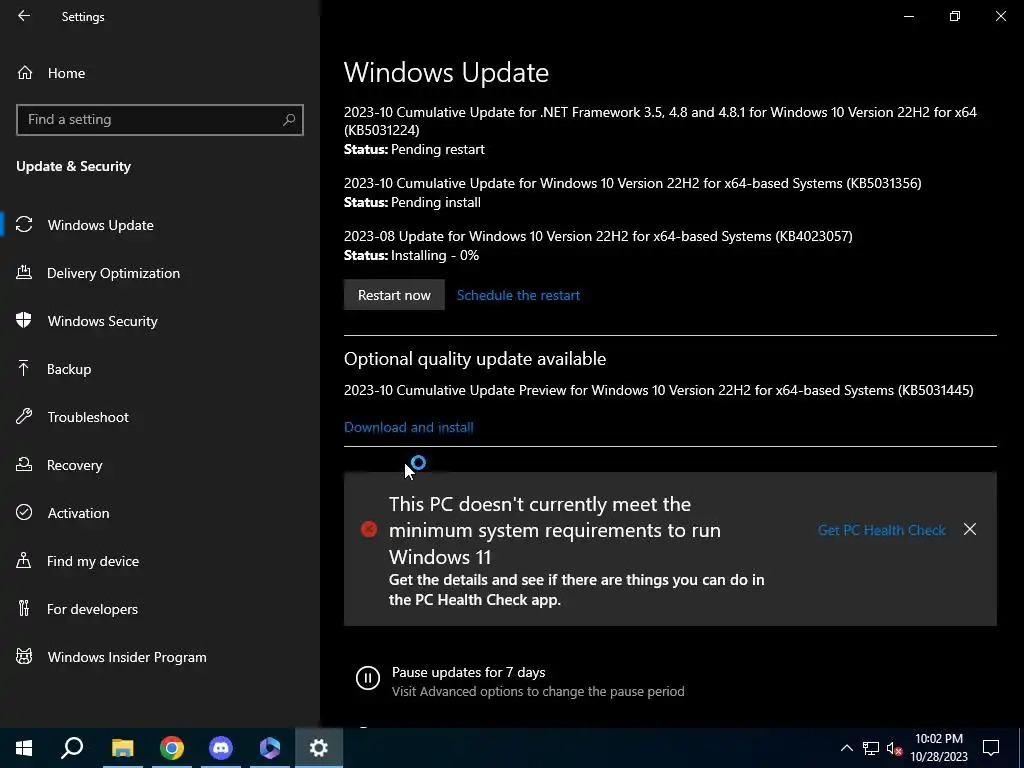Open the Home settings page
1024x768 pixels.
(66, 73)
